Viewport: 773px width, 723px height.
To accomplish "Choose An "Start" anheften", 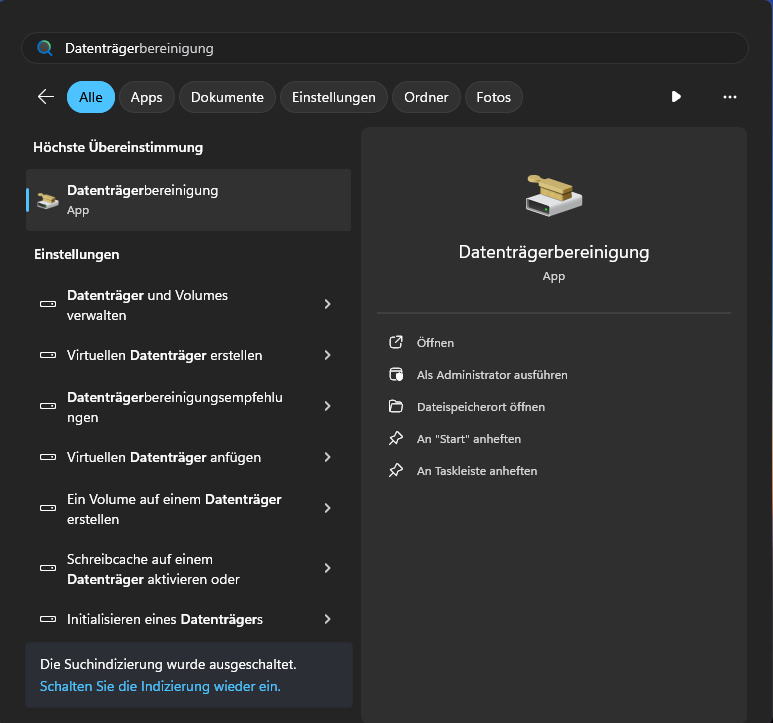I will point(469,439).
